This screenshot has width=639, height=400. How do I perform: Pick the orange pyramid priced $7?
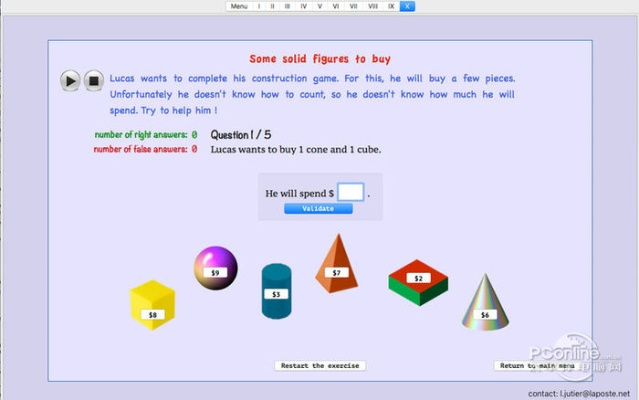pyautogui.click(x=336, y=264)
